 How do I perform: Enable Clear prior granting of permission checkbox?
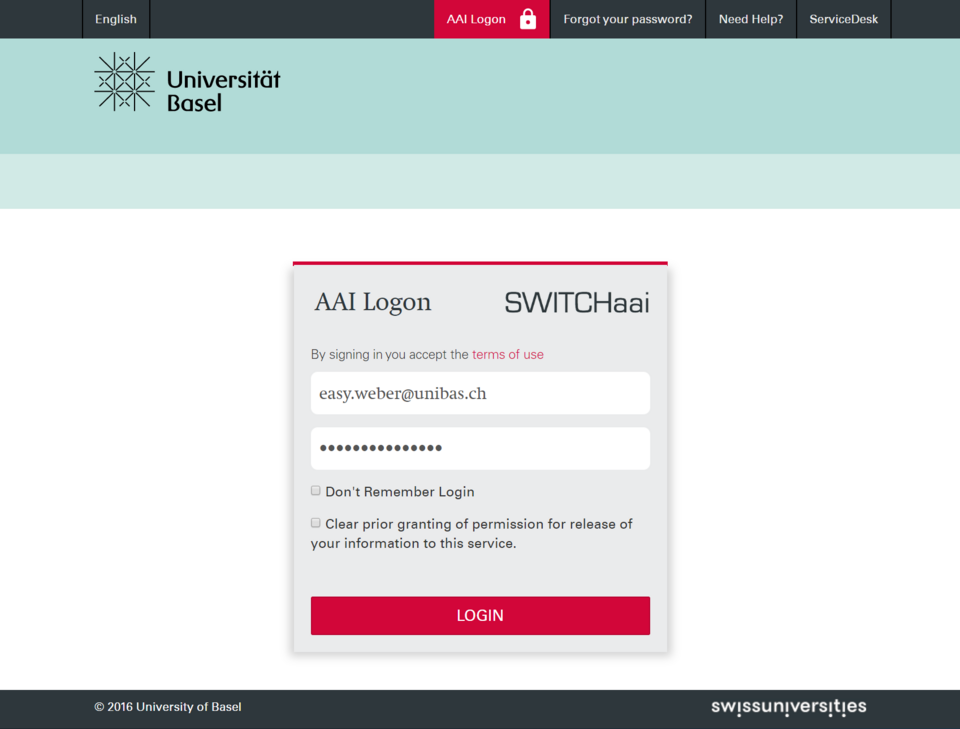coord(315,523)
